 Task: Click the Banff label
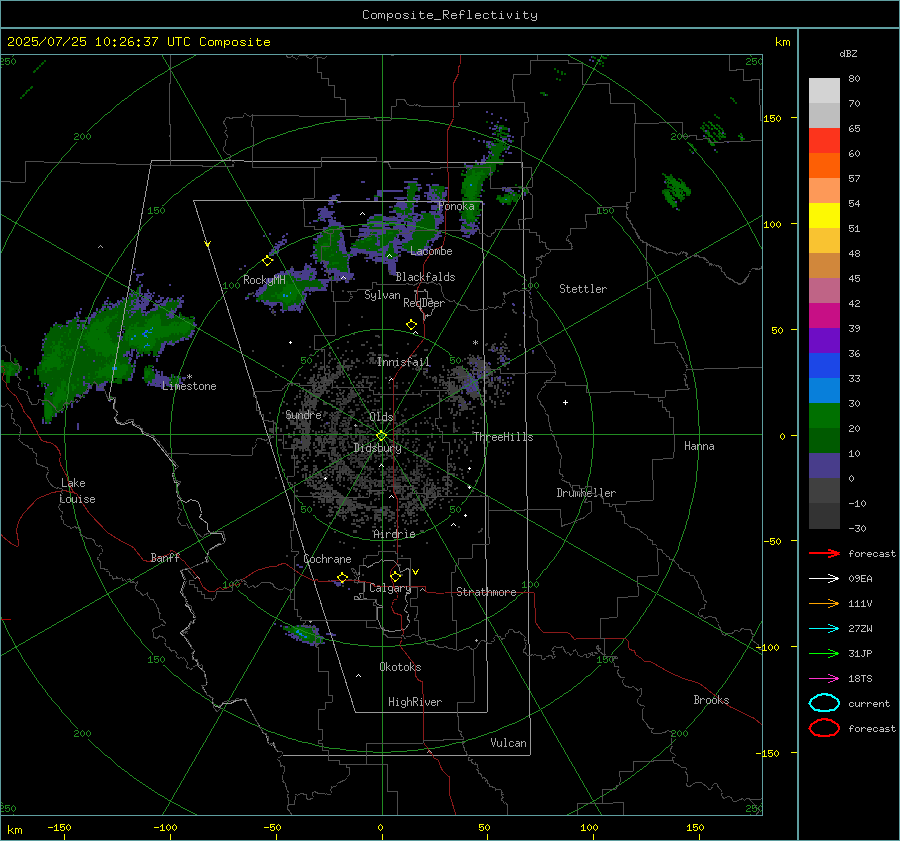165,557
